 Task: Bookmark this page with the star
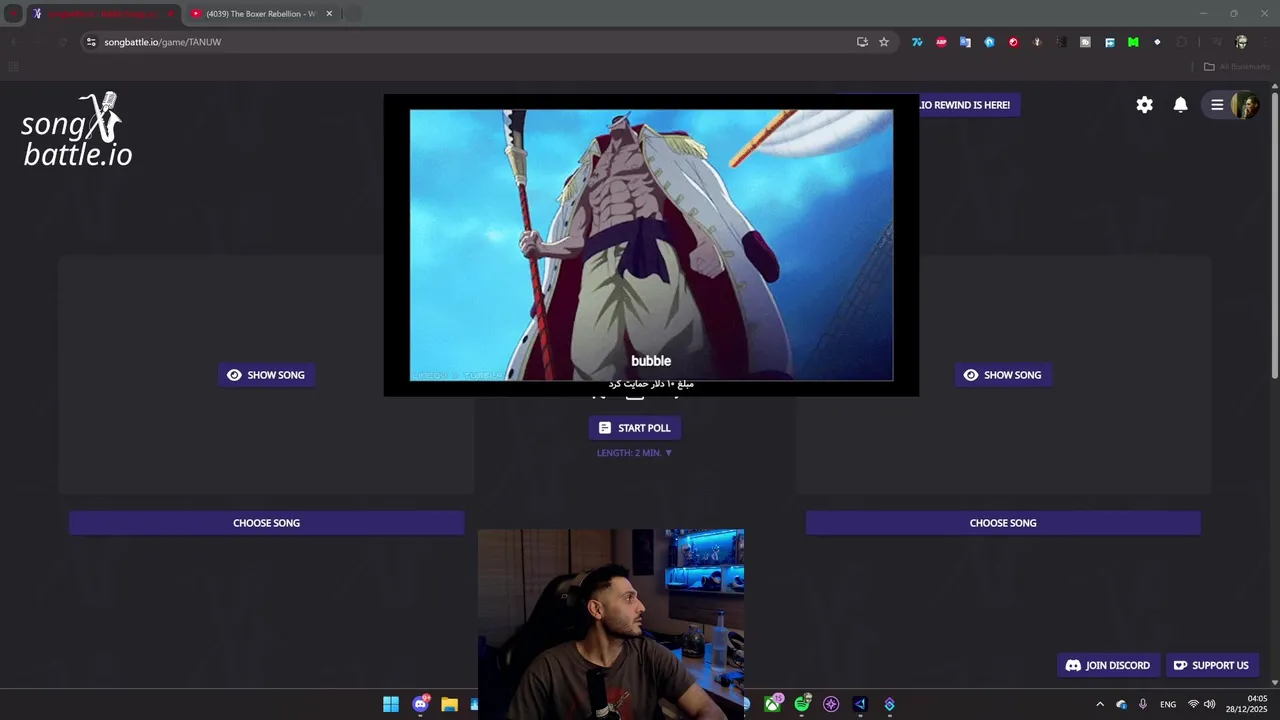point(884,42)
